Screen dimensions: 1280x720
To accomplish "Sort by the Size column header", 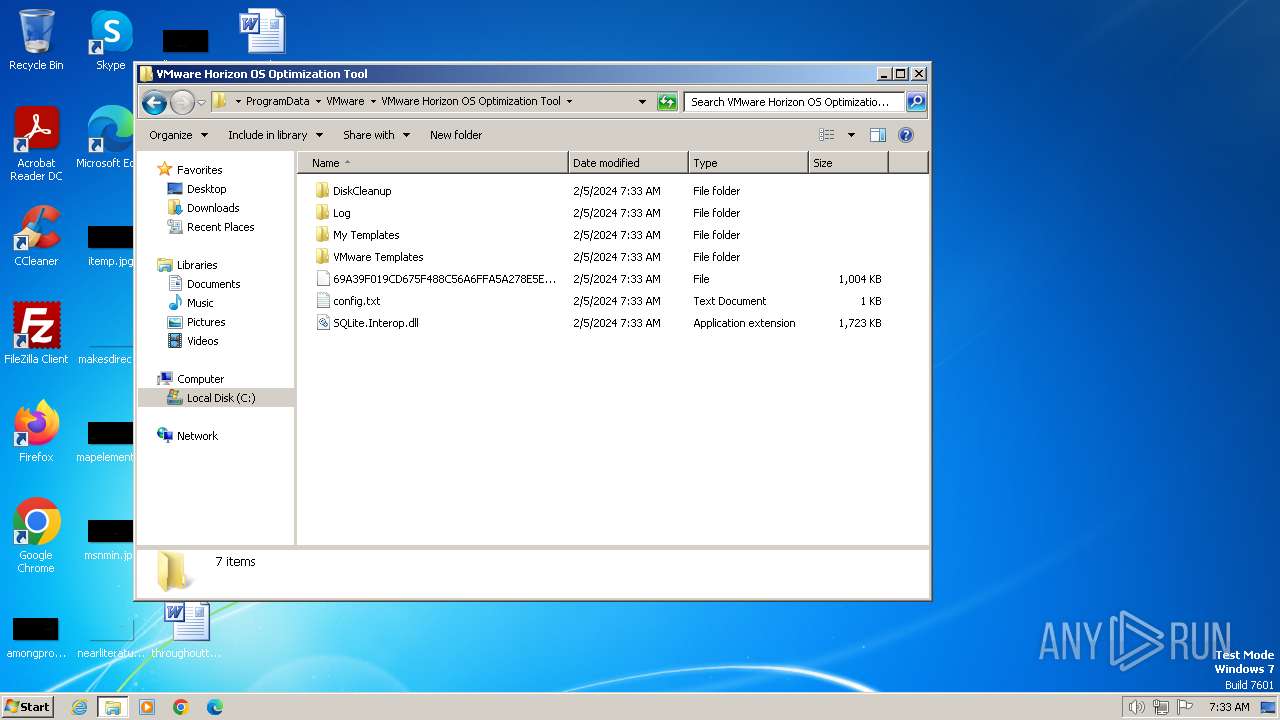I will click(848, 163).
